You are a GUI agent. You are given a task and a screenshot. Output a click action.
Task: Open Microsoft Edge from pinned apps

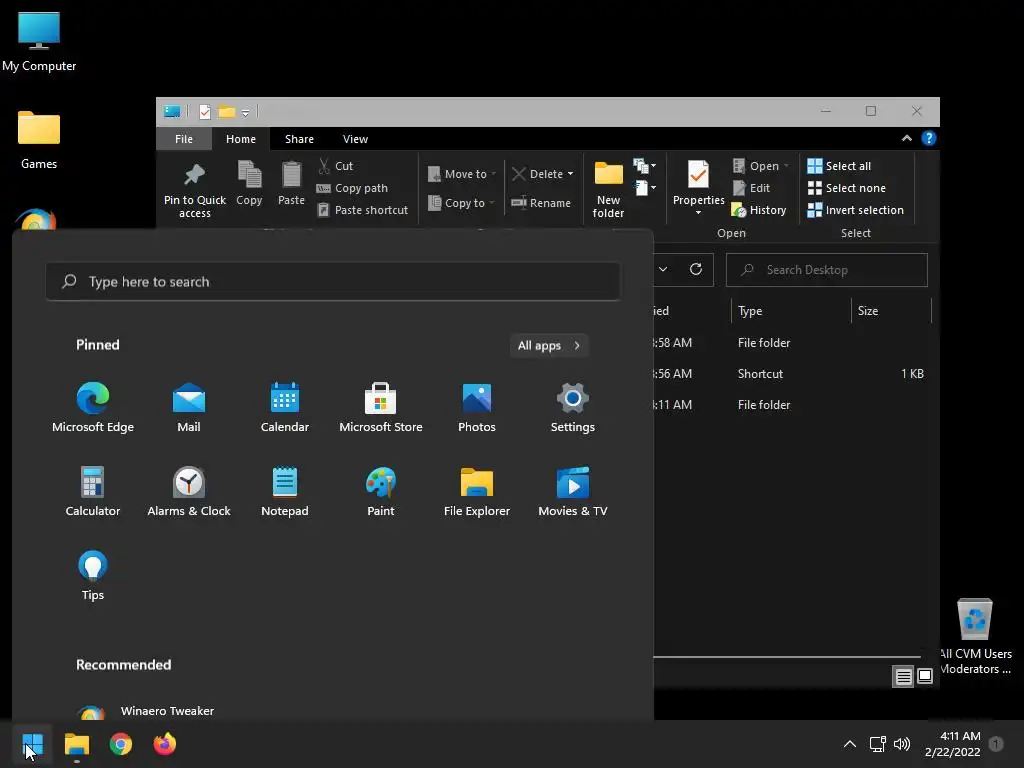(93, 408)
